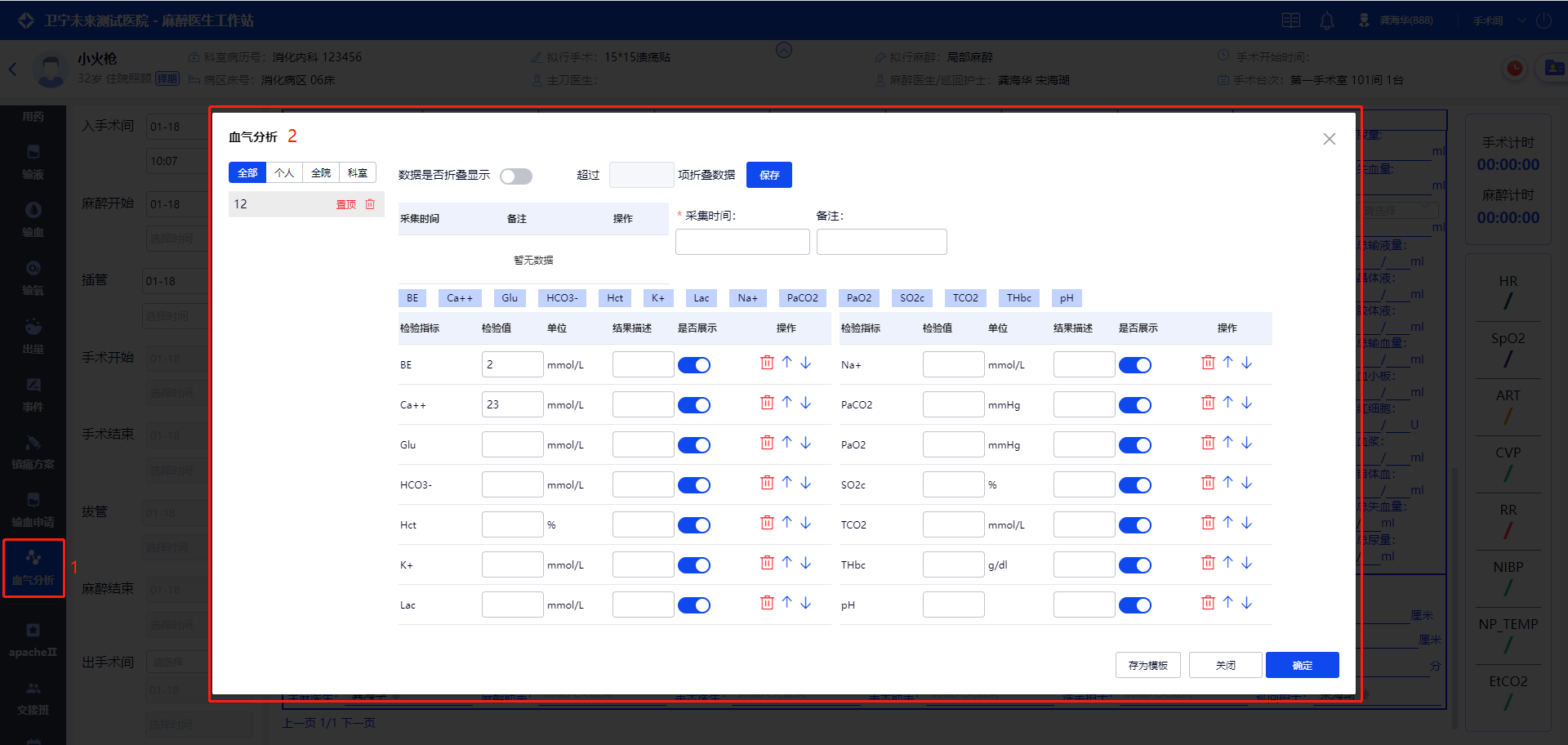The height and width of the screenshot is (745, 1568).
Task: Click the PaCO2 indicator tag
Action: pos(803,298)
